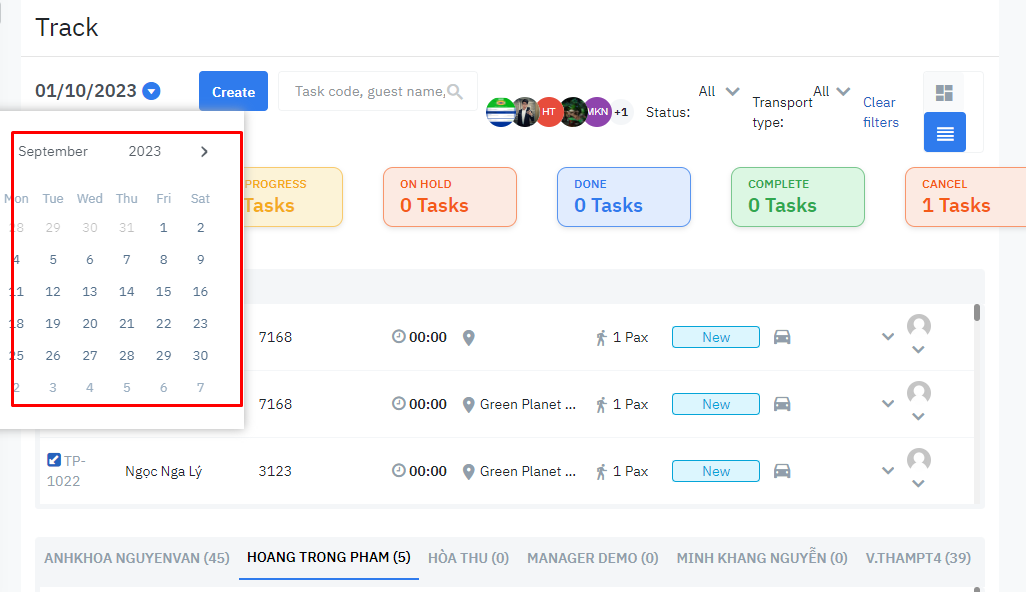Pick September 1 in the calendar
The height and width of the screenshot is (592, 1026).
click(164, 228)
